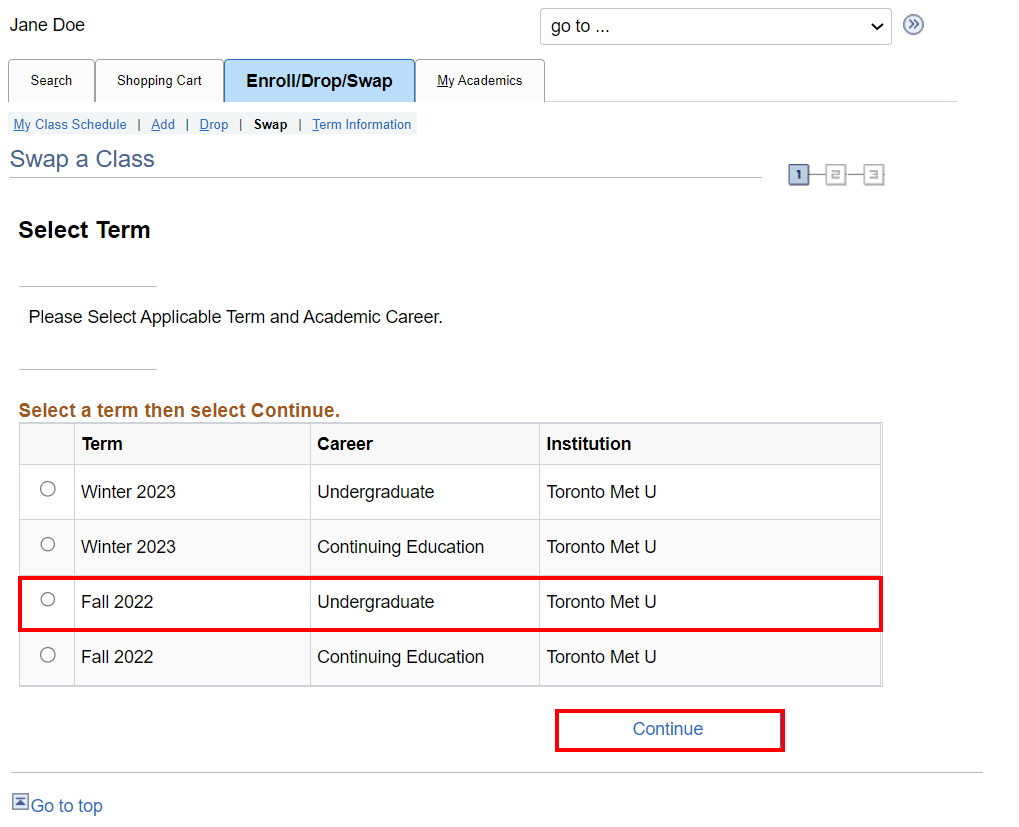Click the go arrow icon beside dropdown
Viewport: 1019px width, 827px height.
(913, 25)
